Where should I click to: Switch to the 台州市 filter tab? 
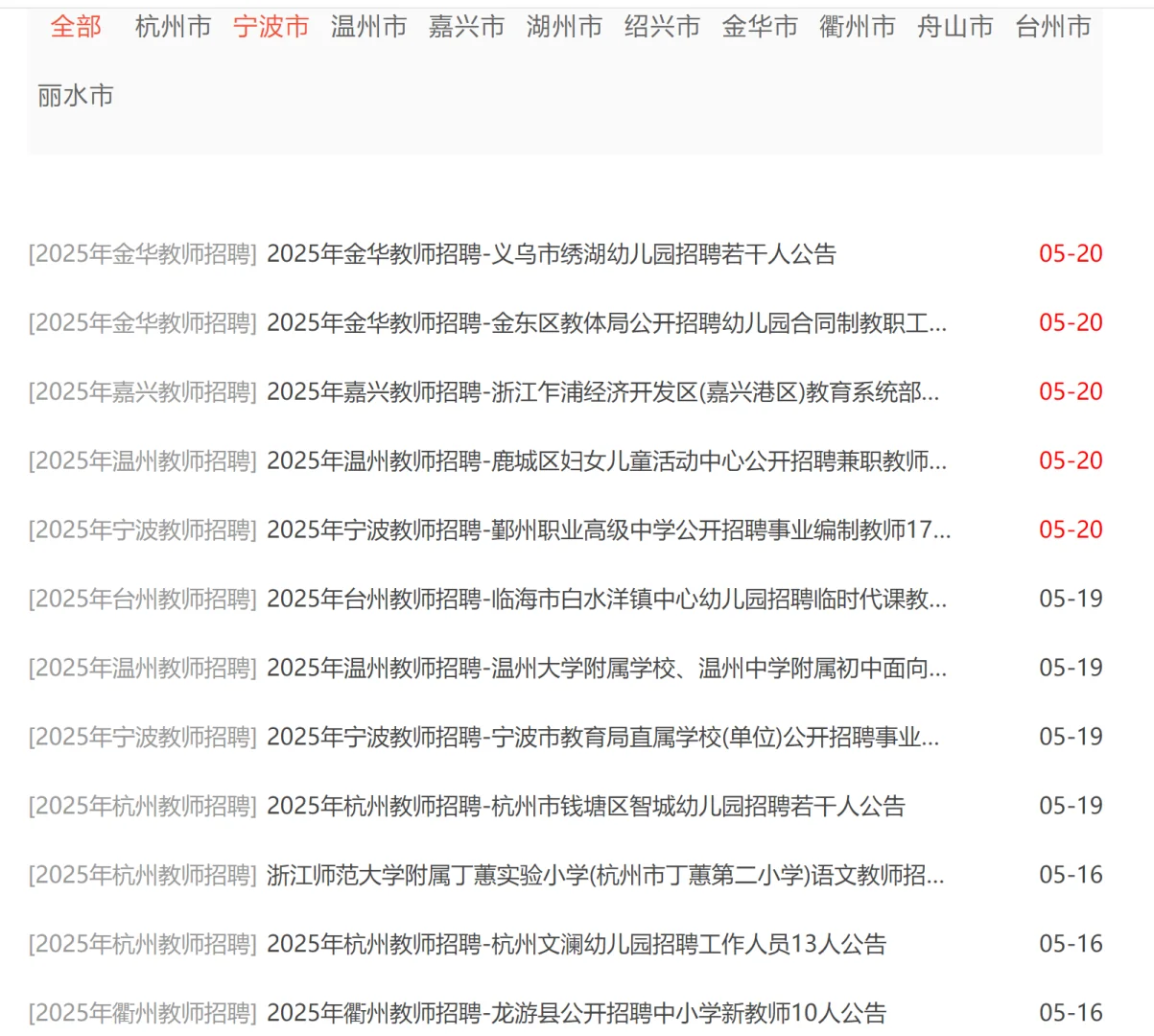[x=1051, y=27]
